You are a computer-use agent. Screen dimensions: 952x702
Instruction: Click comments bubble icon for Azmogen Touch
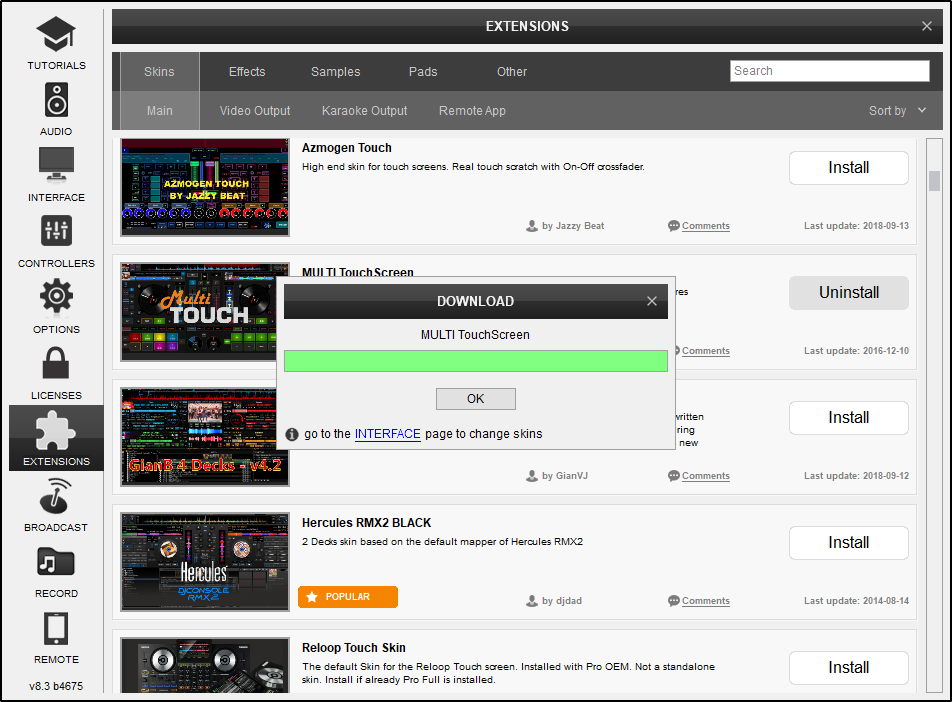[673, 226]
